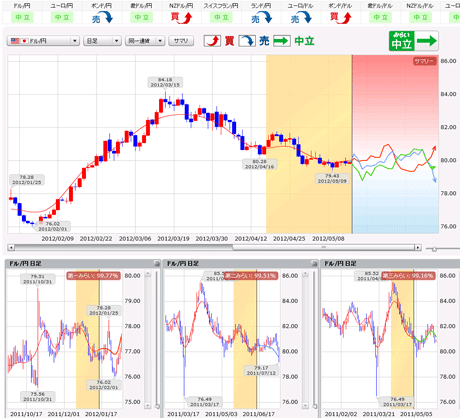460x418 pixels.
Task: Click the red サマリー badge on chart
Action: coord(425,61)
